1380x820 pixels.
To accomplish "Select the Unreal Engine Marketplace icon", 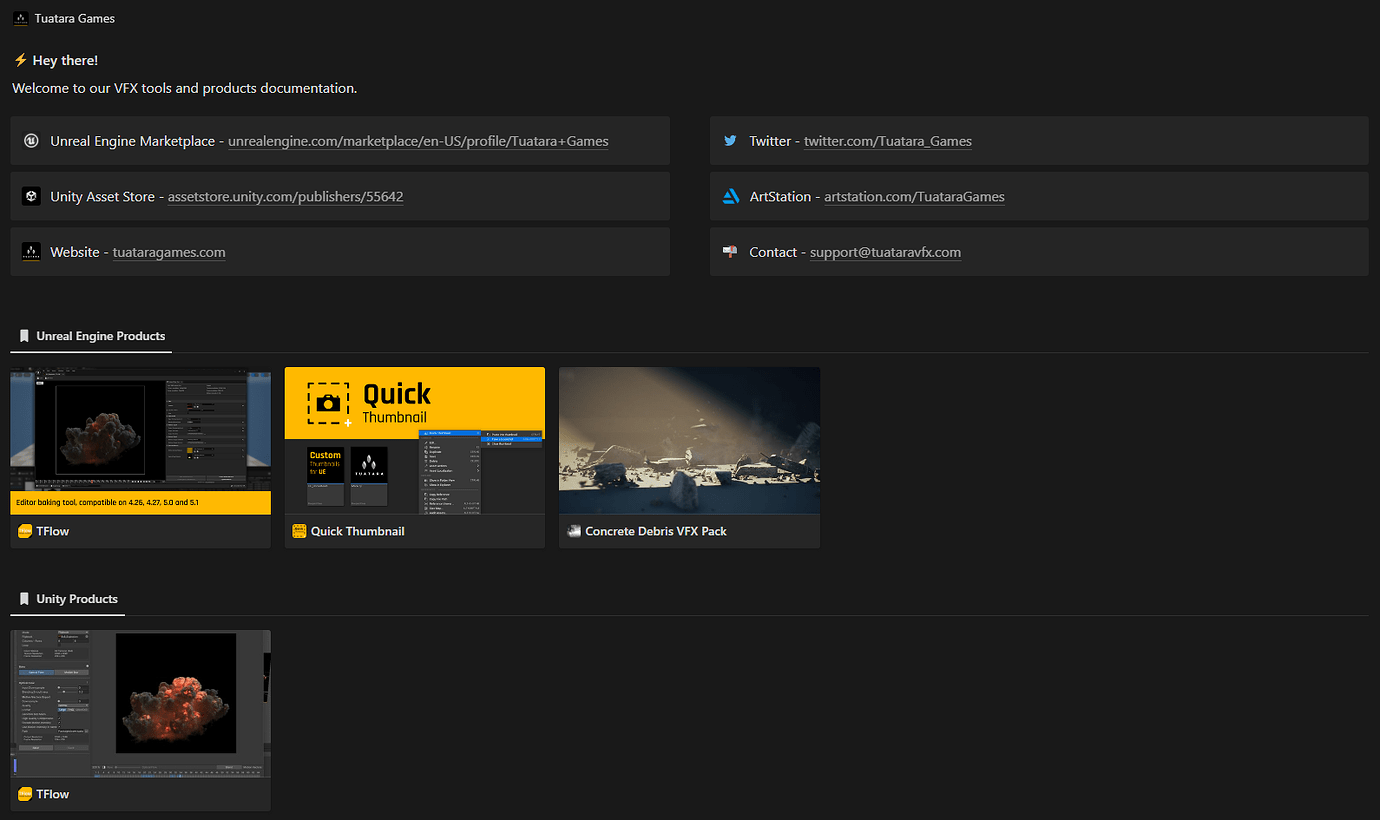I will [31, 140].
